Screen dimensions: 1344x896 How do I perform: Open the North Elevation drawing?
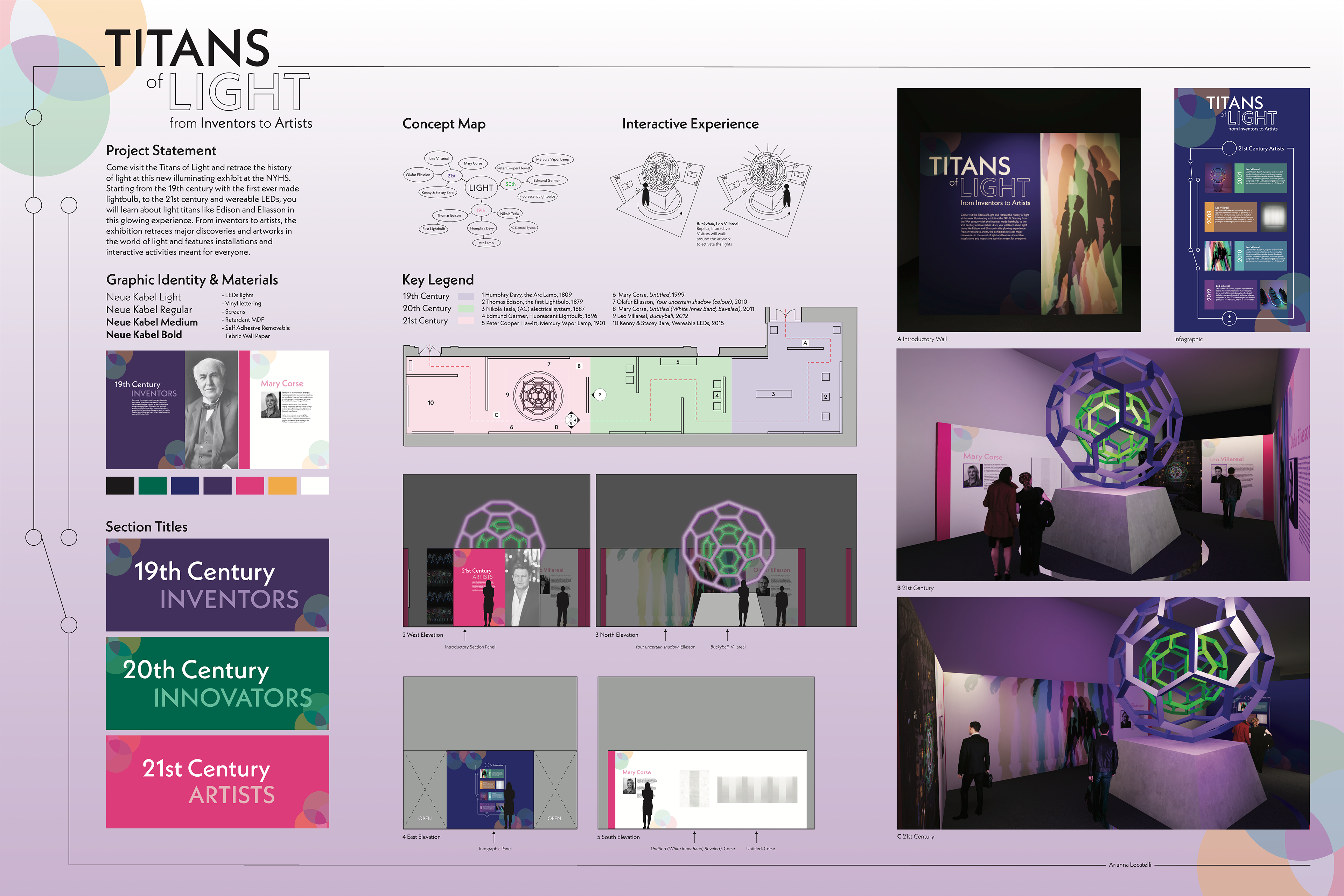coord(726,551)
